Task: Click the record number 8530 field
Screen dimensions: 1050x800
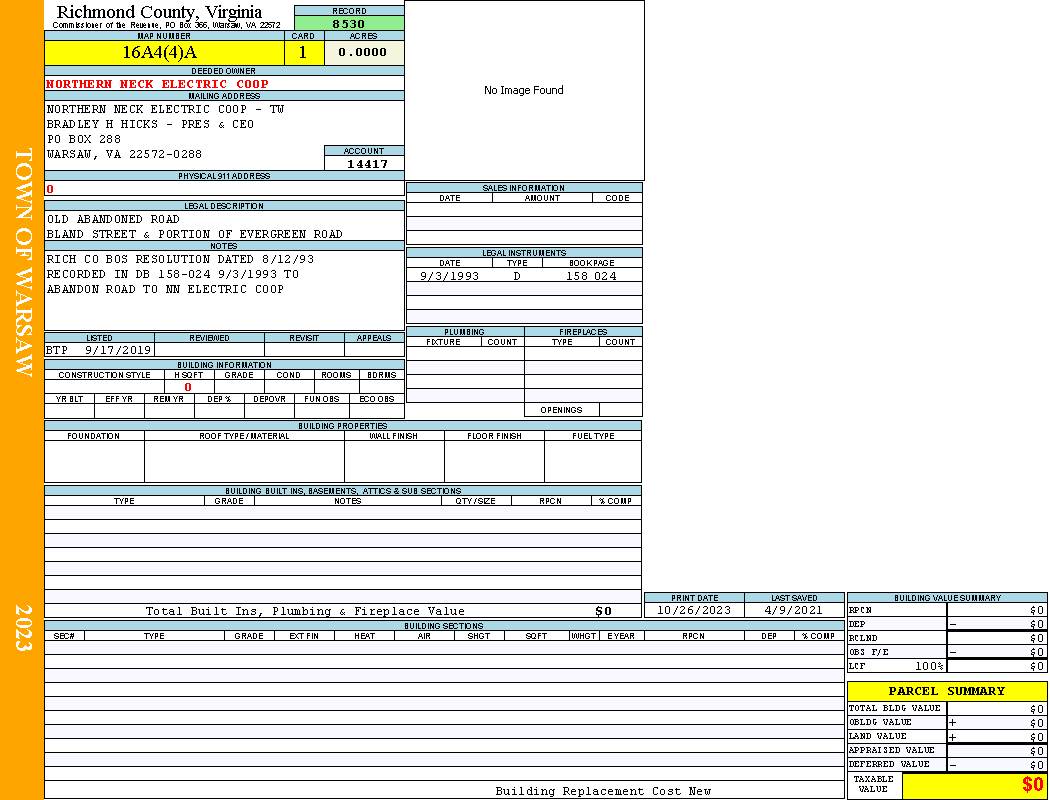Action: click(x=349, y=23)
